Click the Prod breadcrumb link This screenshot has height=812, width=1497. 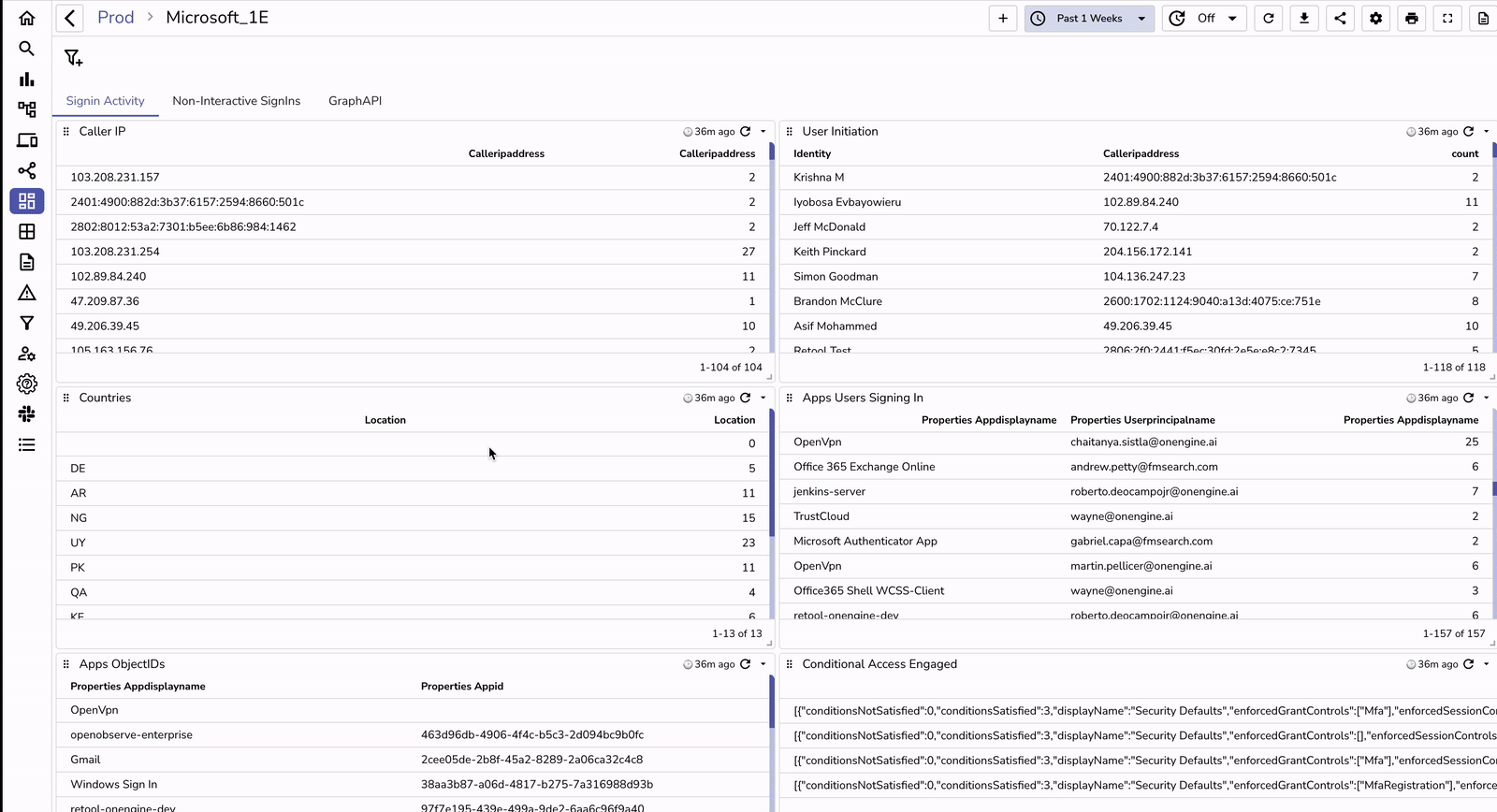coord(116,18)
